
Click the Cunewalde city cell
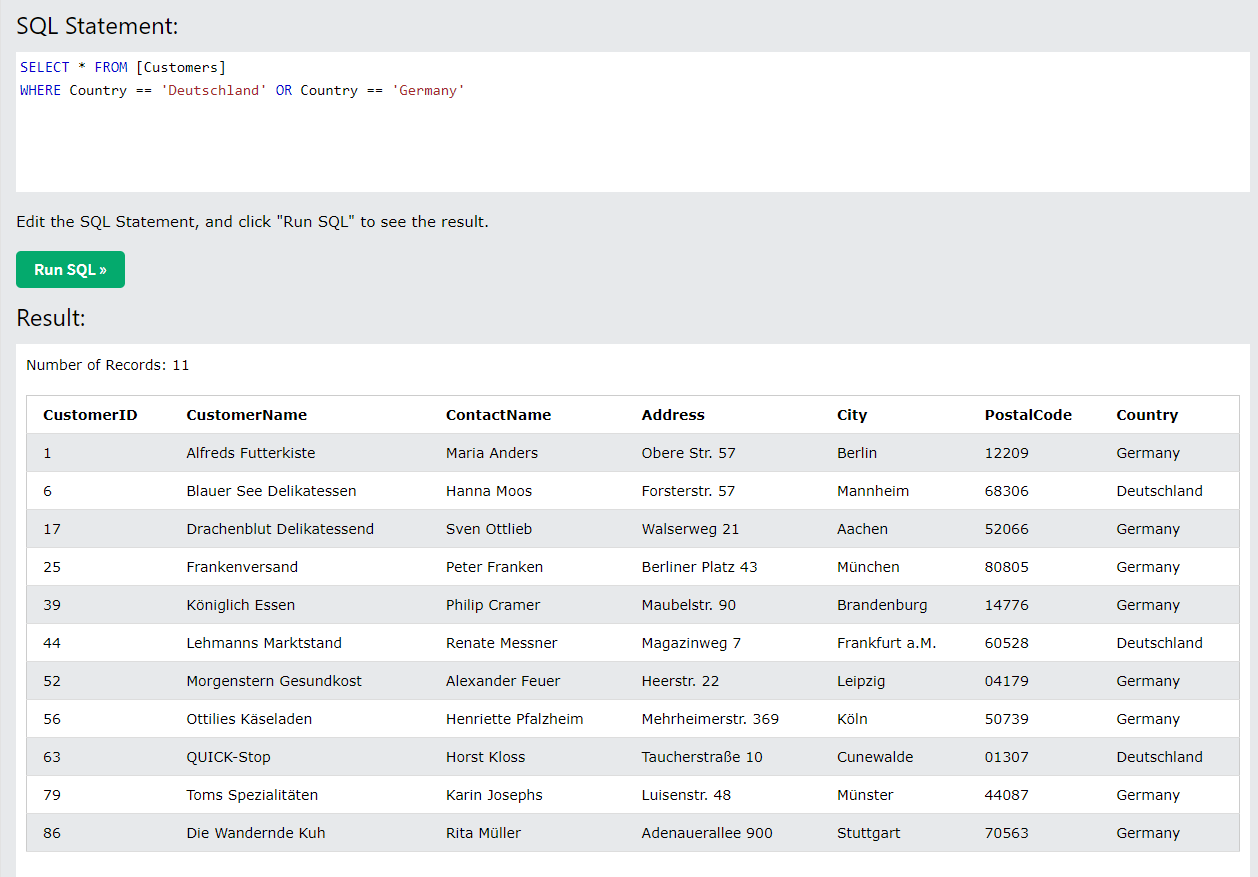(x=875, y=757)
